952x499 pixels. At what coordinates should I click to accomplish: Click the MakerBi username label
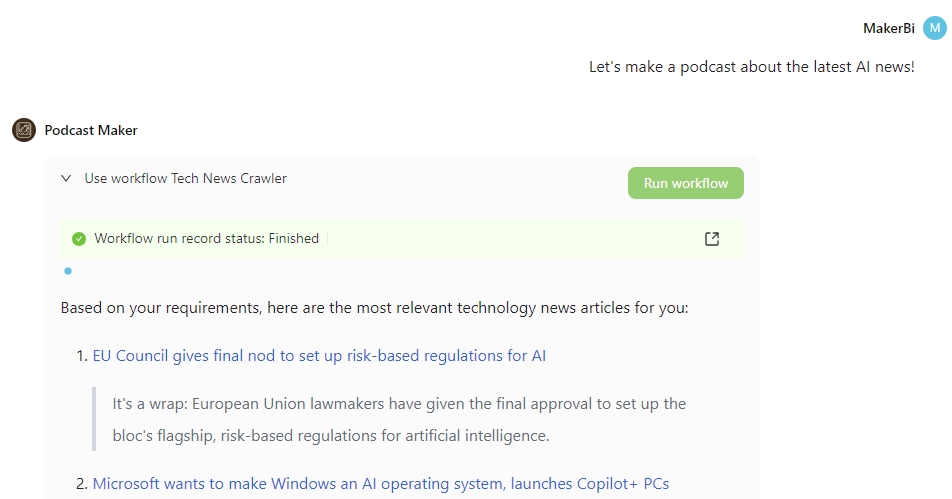888,28
